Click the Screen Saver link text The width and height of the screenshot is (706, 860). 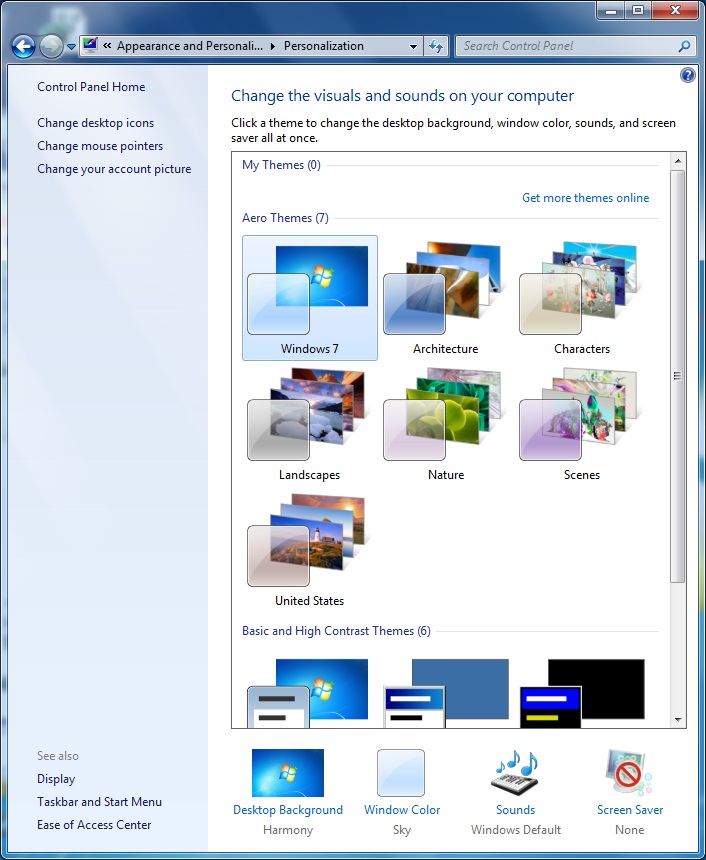[x=630, y=810]
